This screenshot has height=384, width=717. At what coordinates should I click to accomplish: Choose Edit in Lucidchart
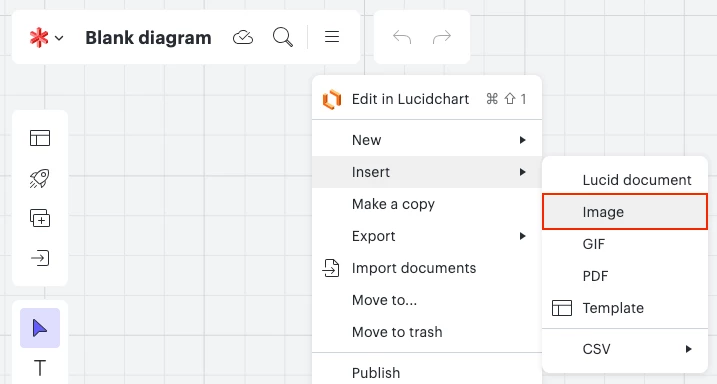pos(427,99)
